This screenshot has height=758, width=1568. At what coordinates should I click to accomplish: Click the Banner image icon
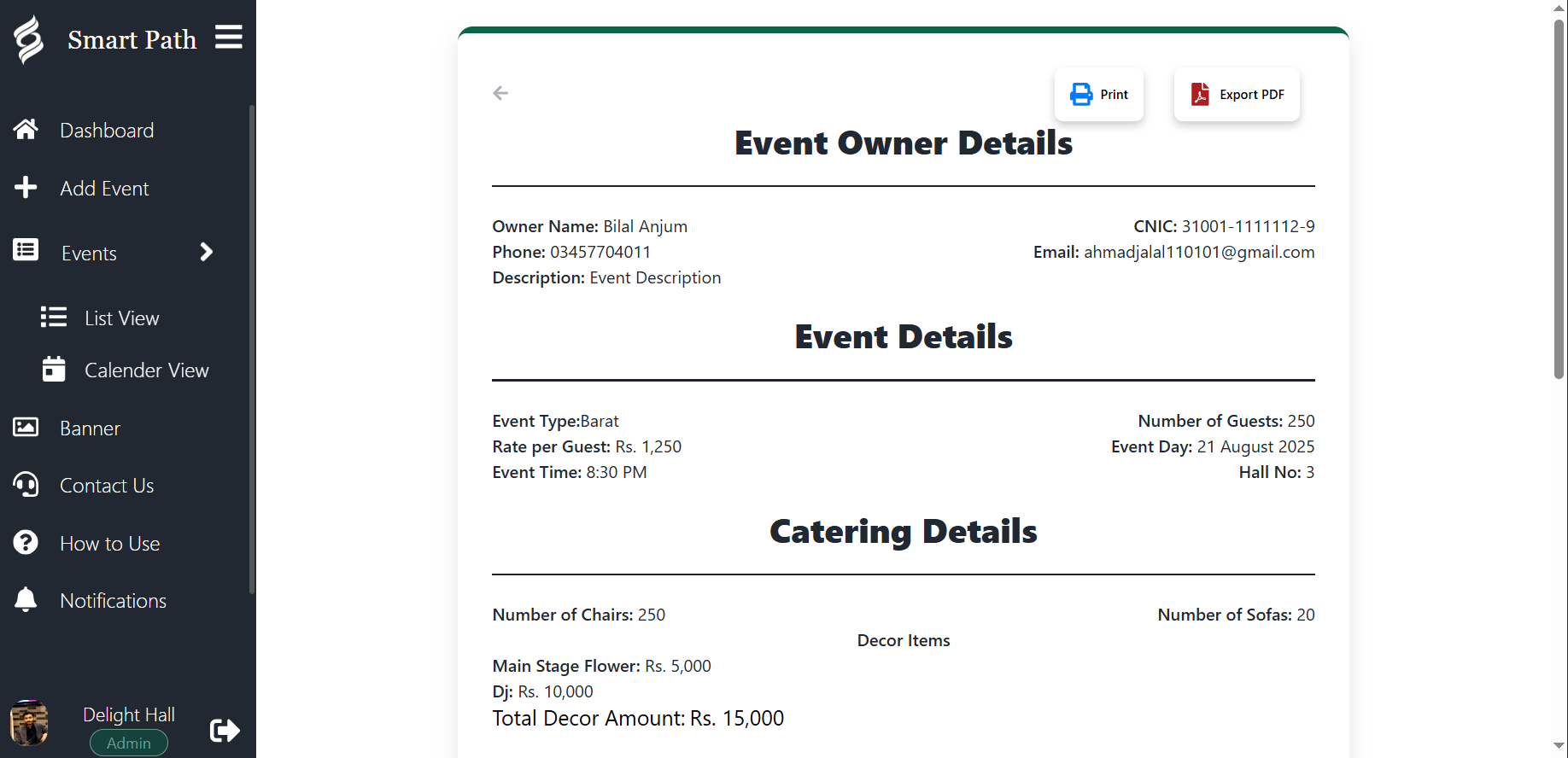pyautogui.click(x=26, y=428)
